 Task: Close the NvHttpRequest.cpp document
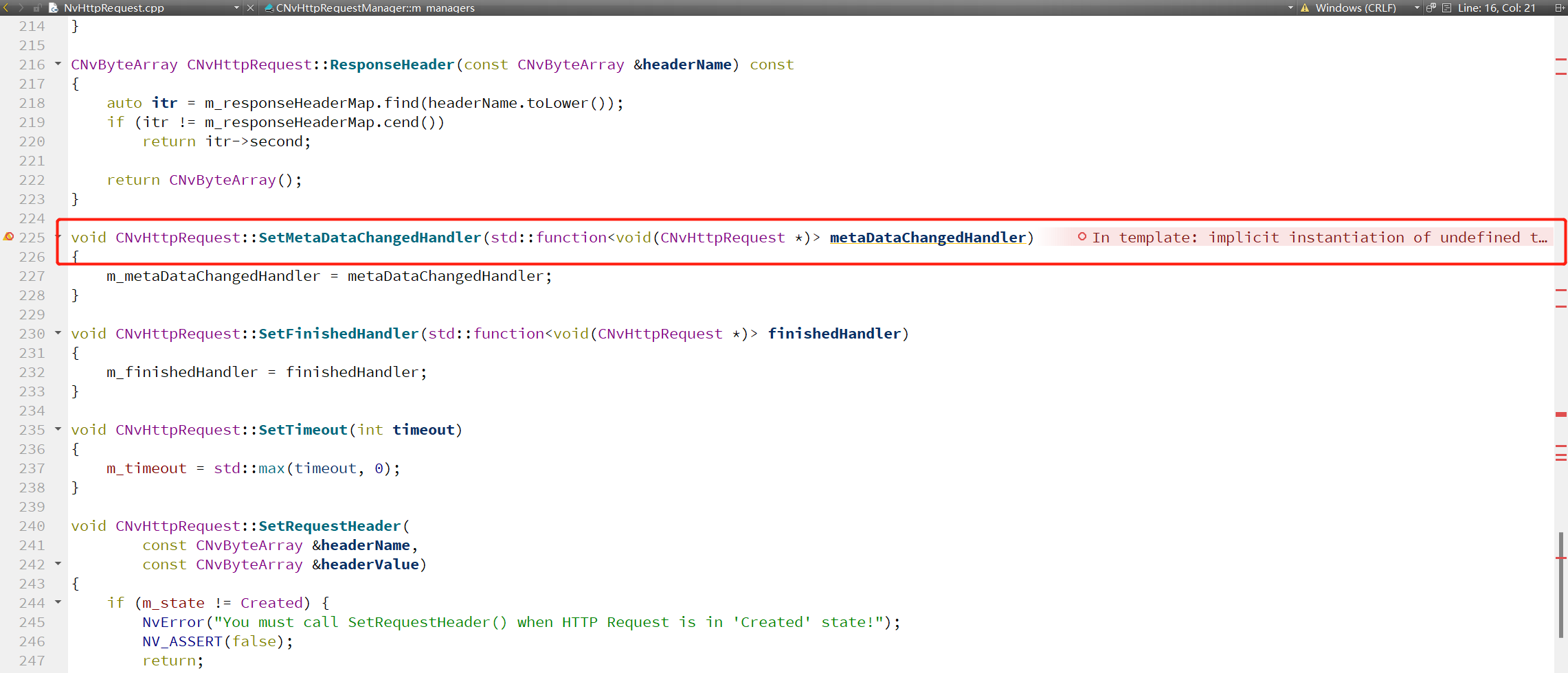tap(251, 8)
